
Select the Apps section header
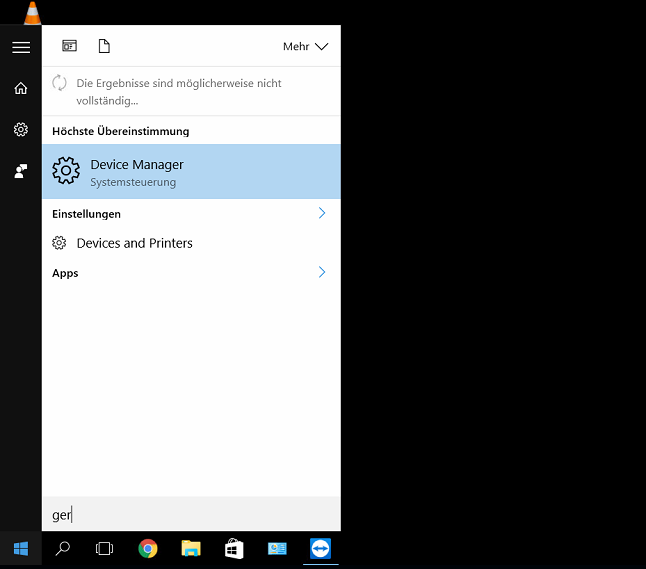click(65, 273)
